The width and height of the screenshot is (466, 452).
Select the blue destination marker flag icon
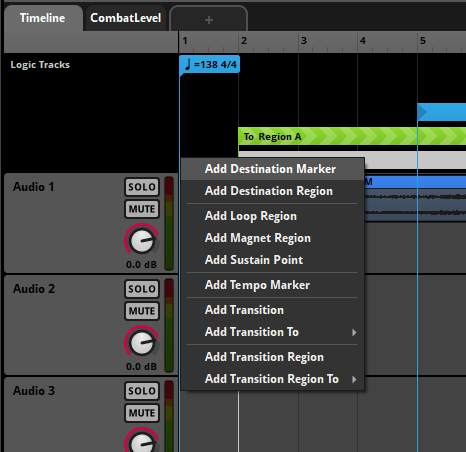[x=422, y=112]
